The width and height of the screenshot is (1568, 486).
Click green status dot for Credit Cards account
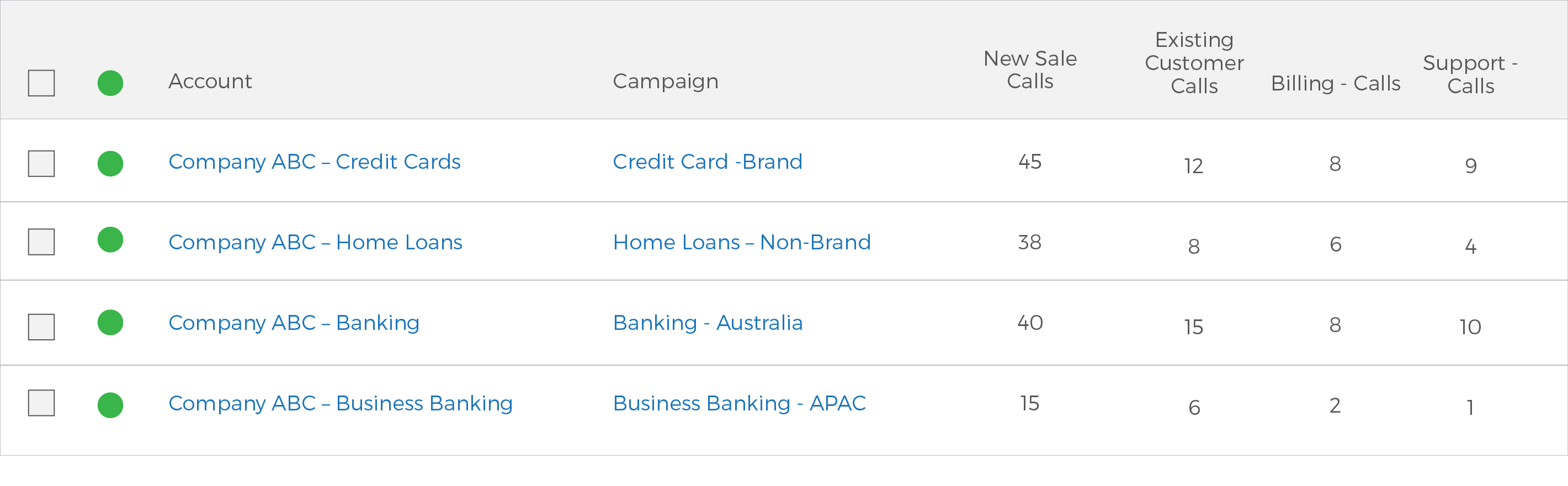point(110,164)
